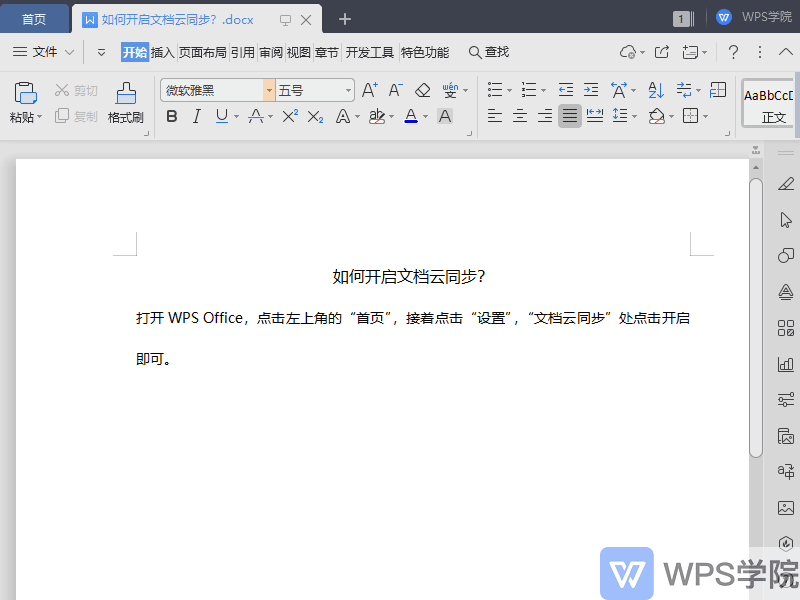Click the character shading A icon
This screenshot has height=600, width=800.
[445, 116]
